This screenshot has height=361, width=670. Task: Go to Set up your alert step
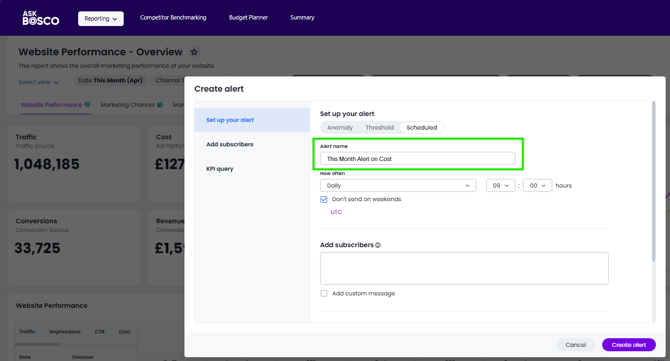point(252,120)
